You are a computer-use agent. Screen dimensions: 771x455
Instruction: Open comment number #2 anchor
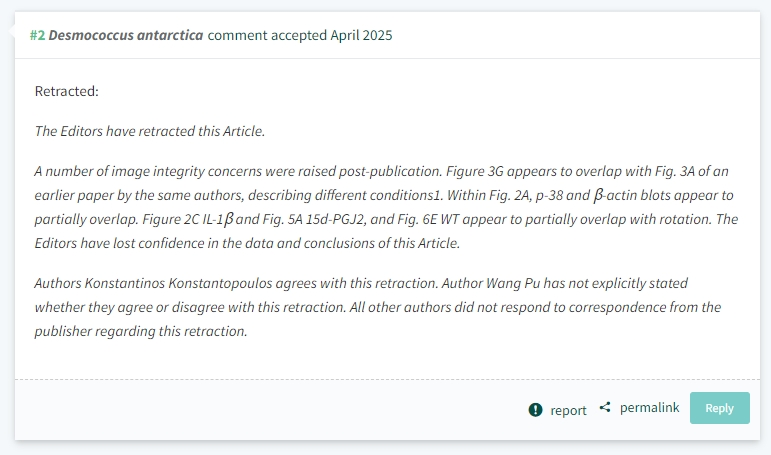(37, 35)
